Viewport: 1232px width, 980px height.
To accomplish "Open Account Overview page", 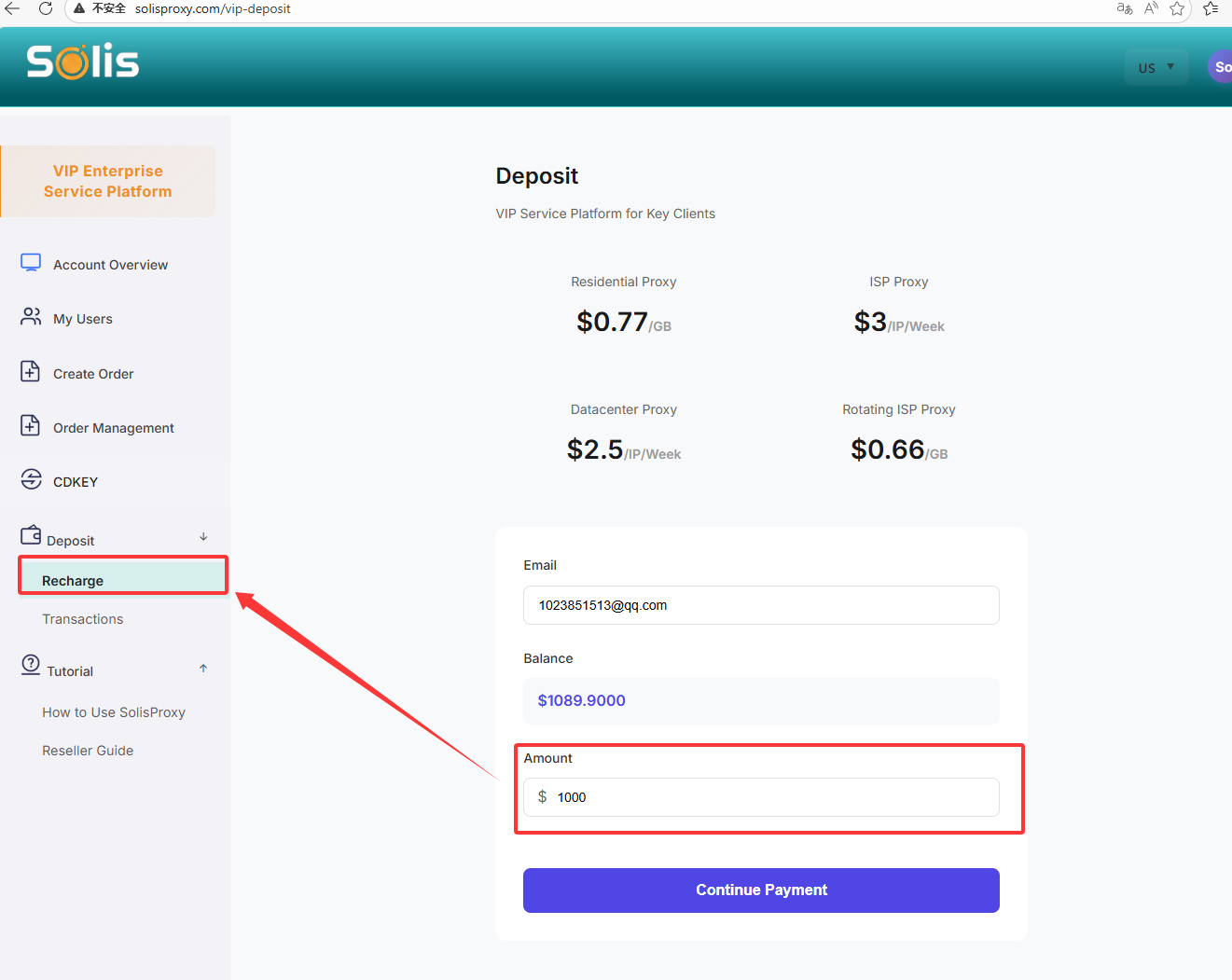I will click(x=110, y=265).
